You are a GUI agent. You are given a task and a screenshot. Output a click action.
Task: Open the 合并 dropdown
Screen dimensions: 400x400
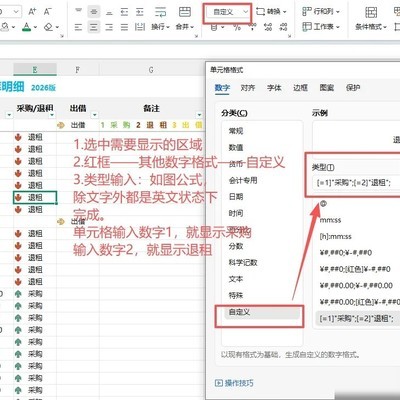(185, 27)
